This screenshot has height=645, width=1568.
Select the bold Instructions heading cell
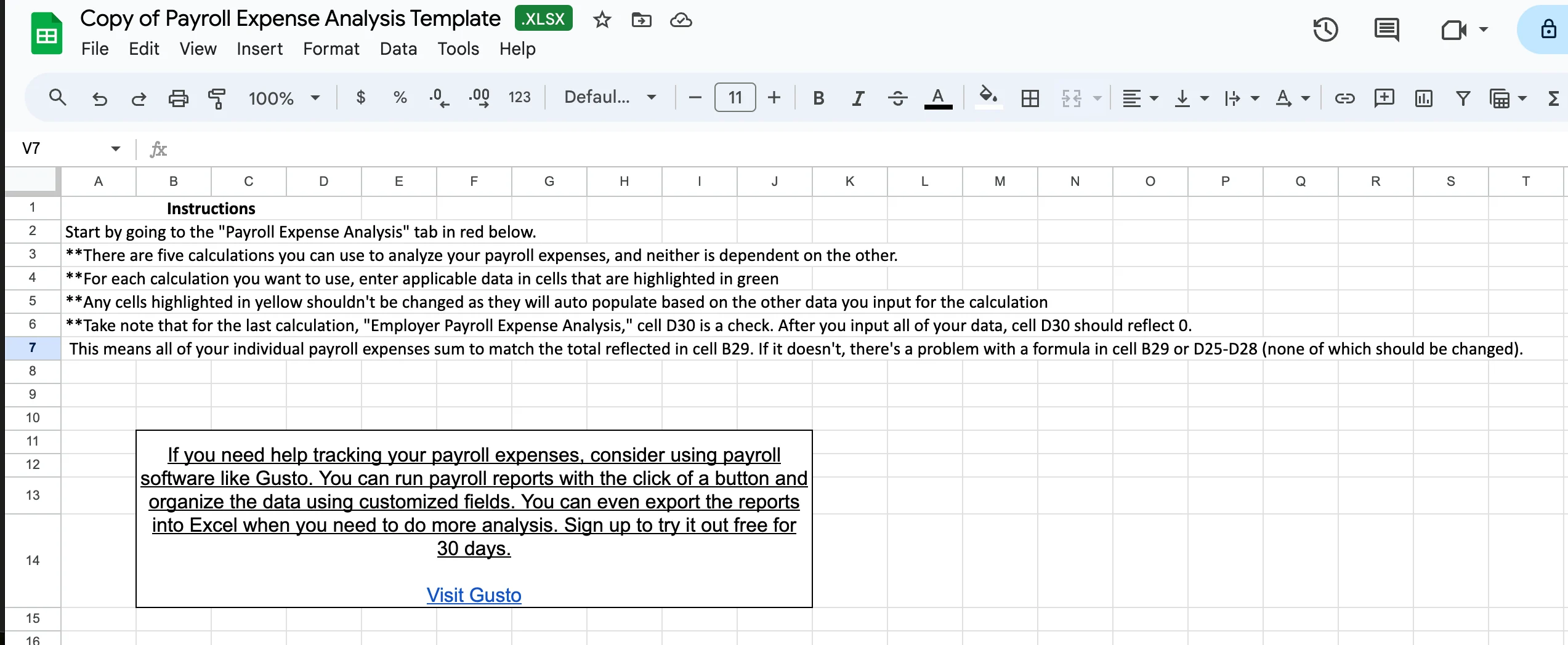point(211,209)
